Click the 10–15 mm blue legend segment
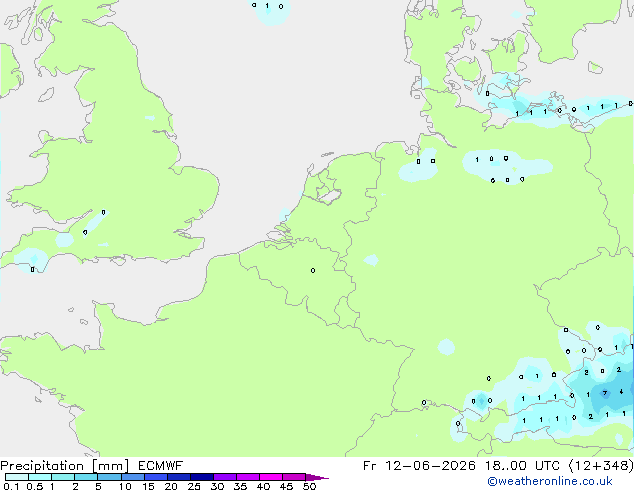 (x=132, y=477)
